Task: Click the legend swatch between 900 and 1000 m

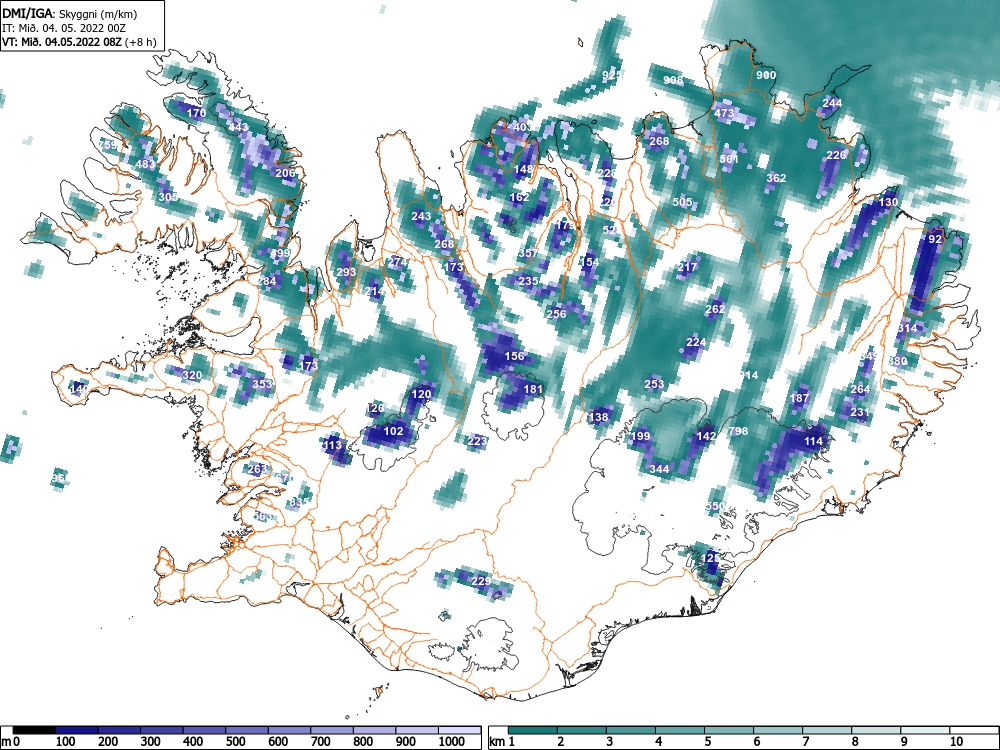Action: point(417,730)
